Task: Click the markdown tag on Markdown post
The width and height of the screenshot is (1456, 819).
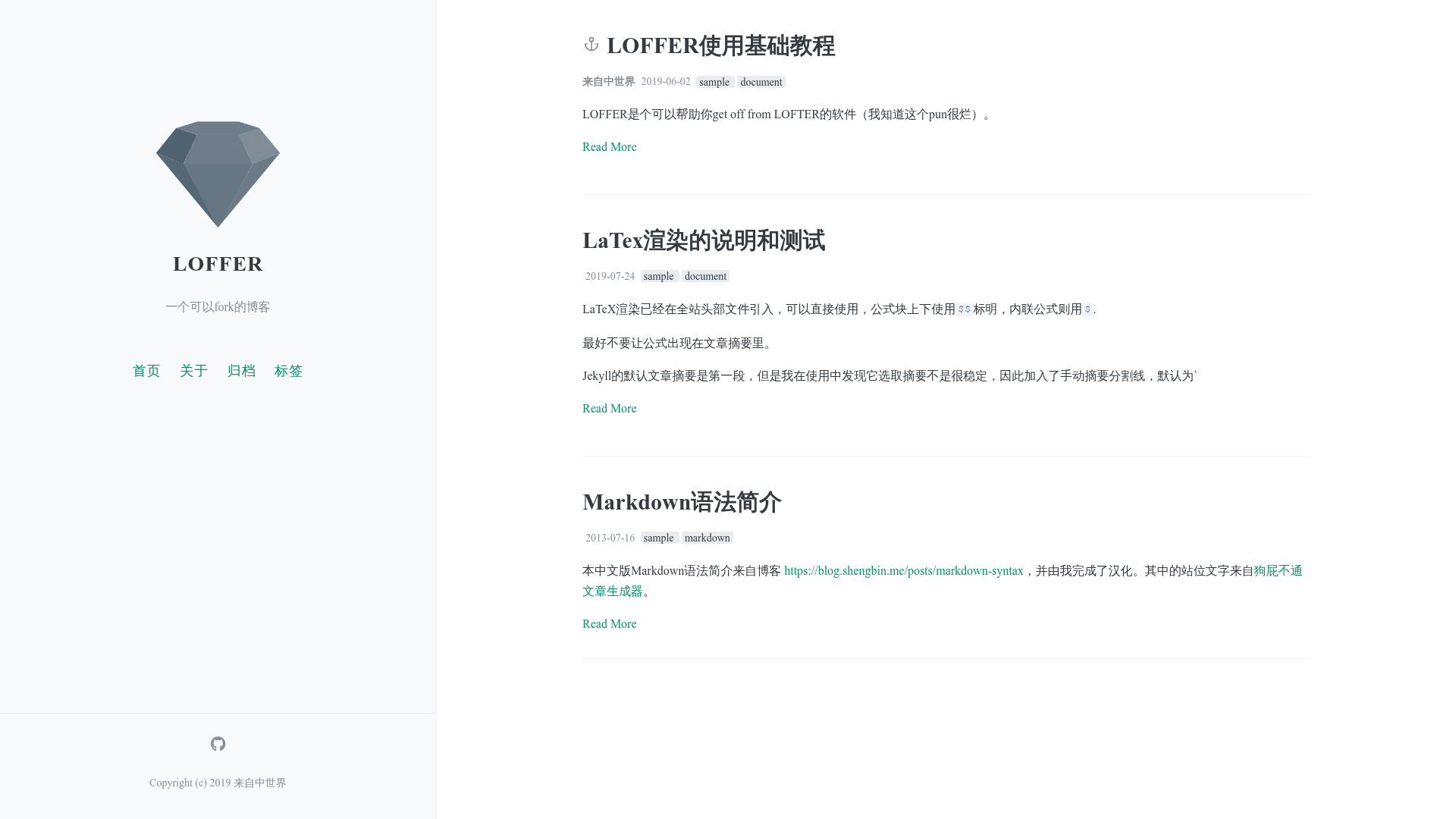Action: 707,538
